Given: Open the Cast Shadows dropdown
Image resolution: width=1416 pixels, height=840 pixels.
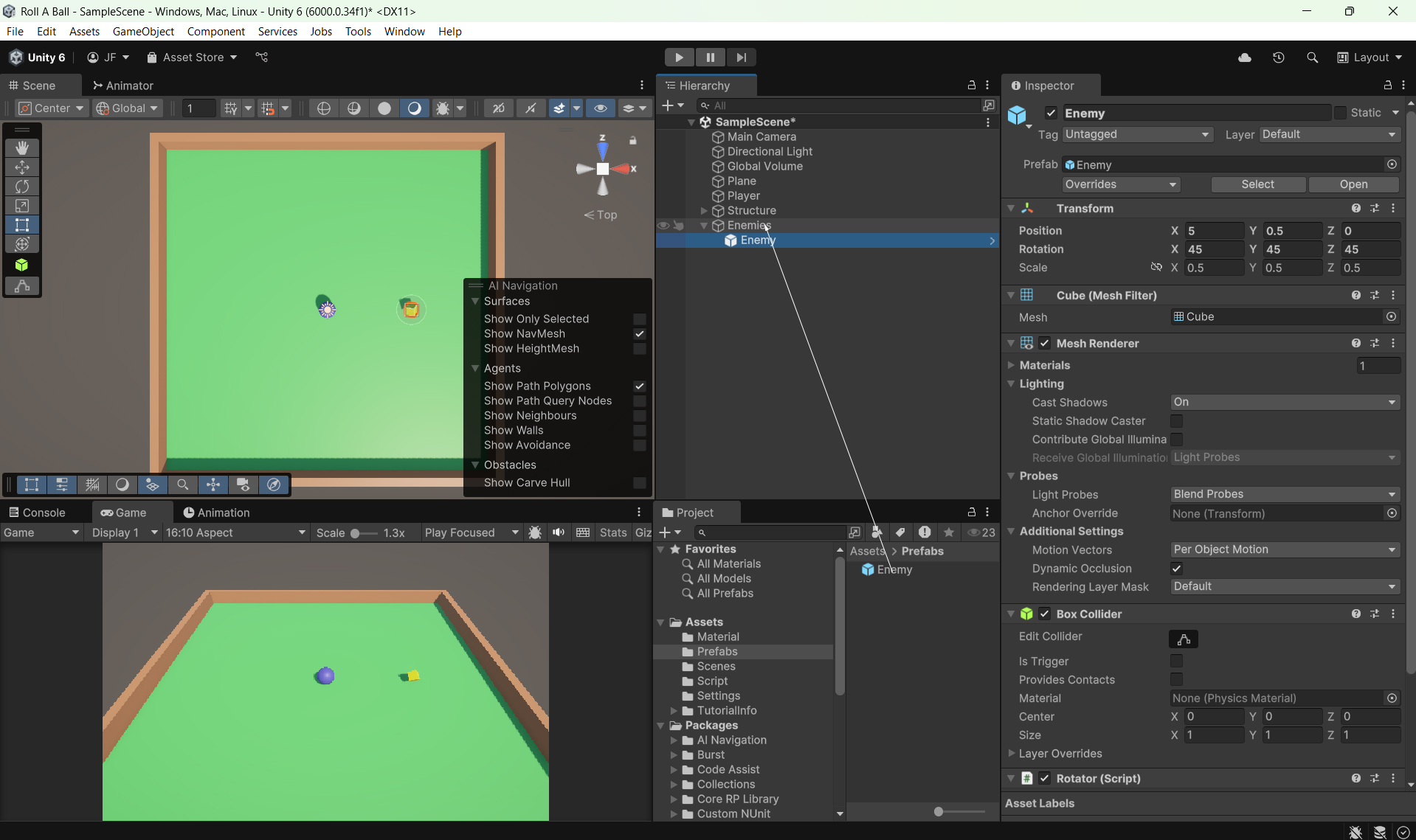Looking at the screenshot, I should [x=1284, y=403].
